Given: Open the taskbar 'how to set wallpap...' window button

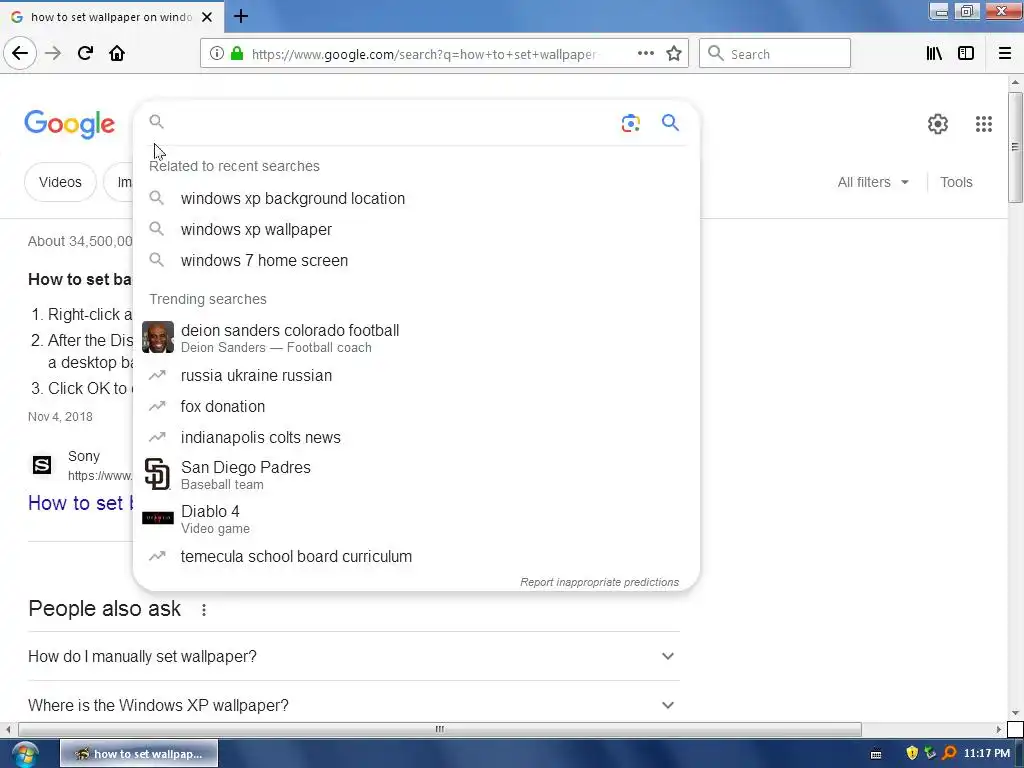Looking at the screenshot, I should (x=139, y=754).
